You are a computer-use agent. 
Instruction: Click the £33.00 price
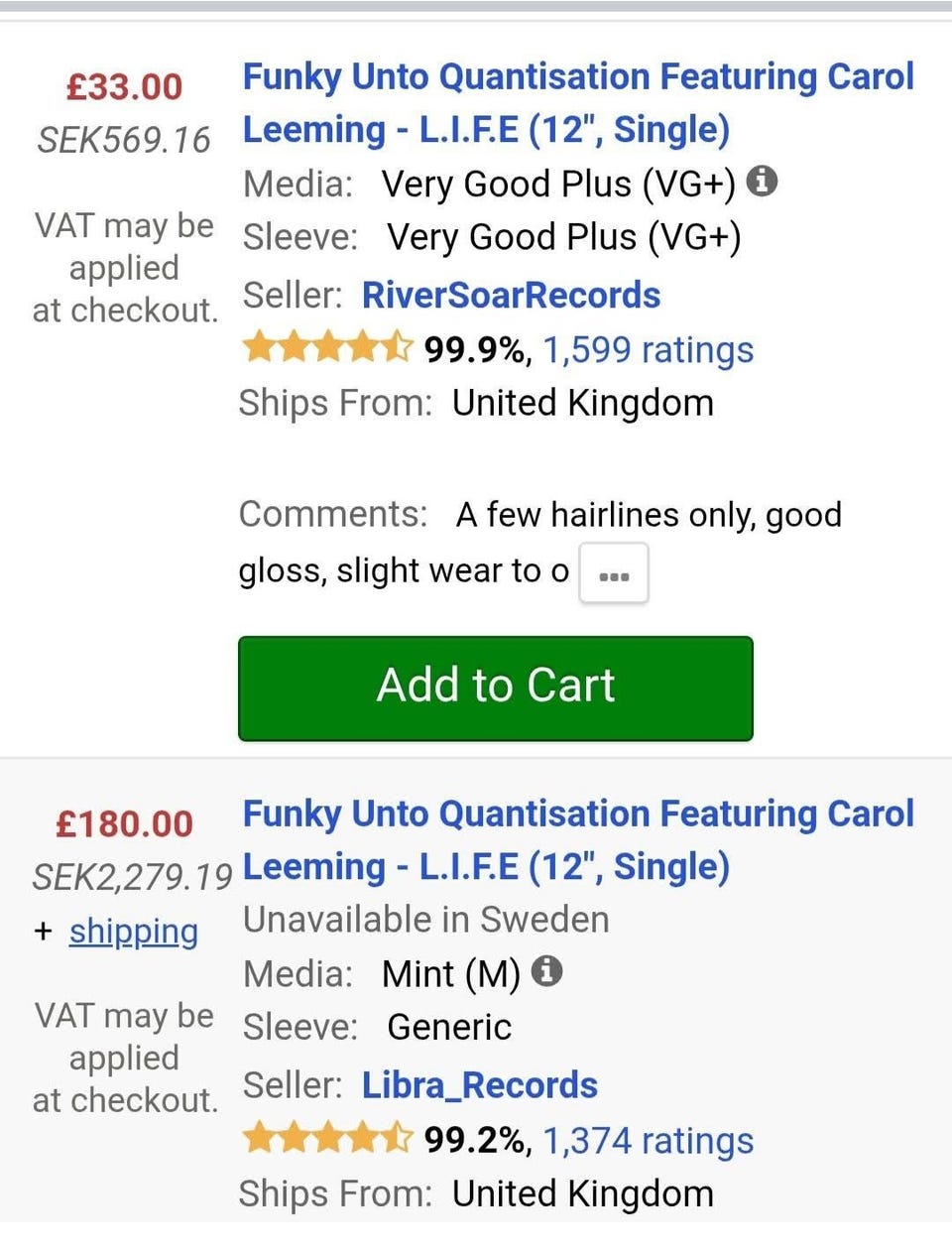pyautogui.click(x=124, y=86)
